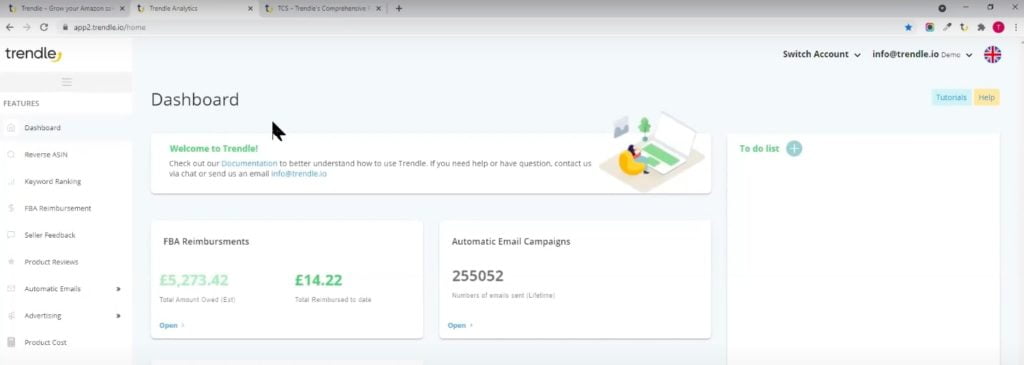
Task: Open Switch Account dropdown
Action: pyautogui.click(x=822, y=55)
